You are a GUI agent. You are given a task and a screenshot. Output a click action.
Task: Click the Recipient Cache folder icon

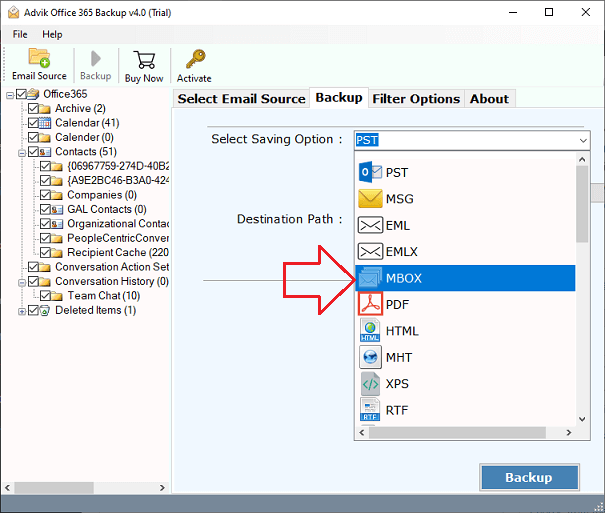(57, 253)
